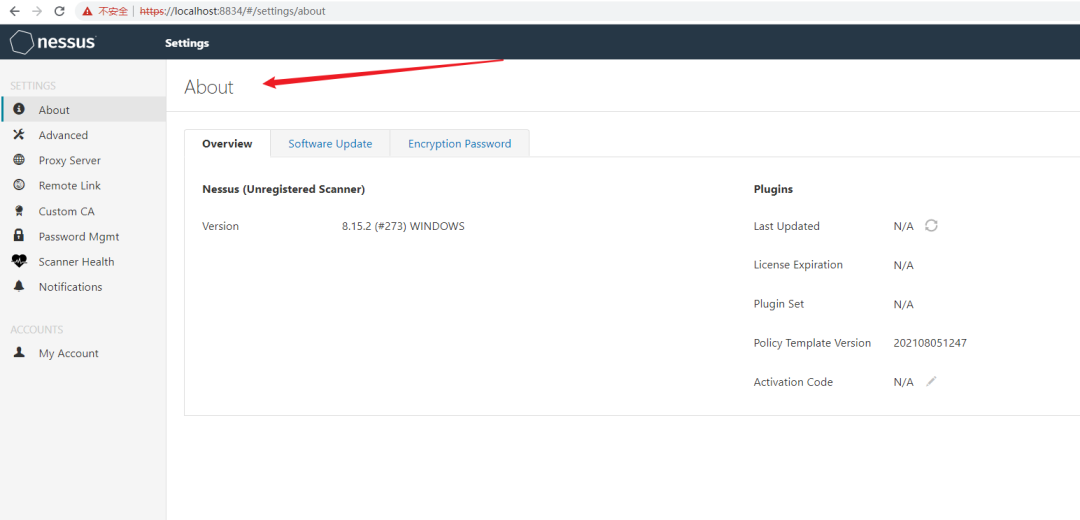The height and width of the screenshot is (520, 1080).
Task: Click the Last Updated label
Action: tap(787, 226)
